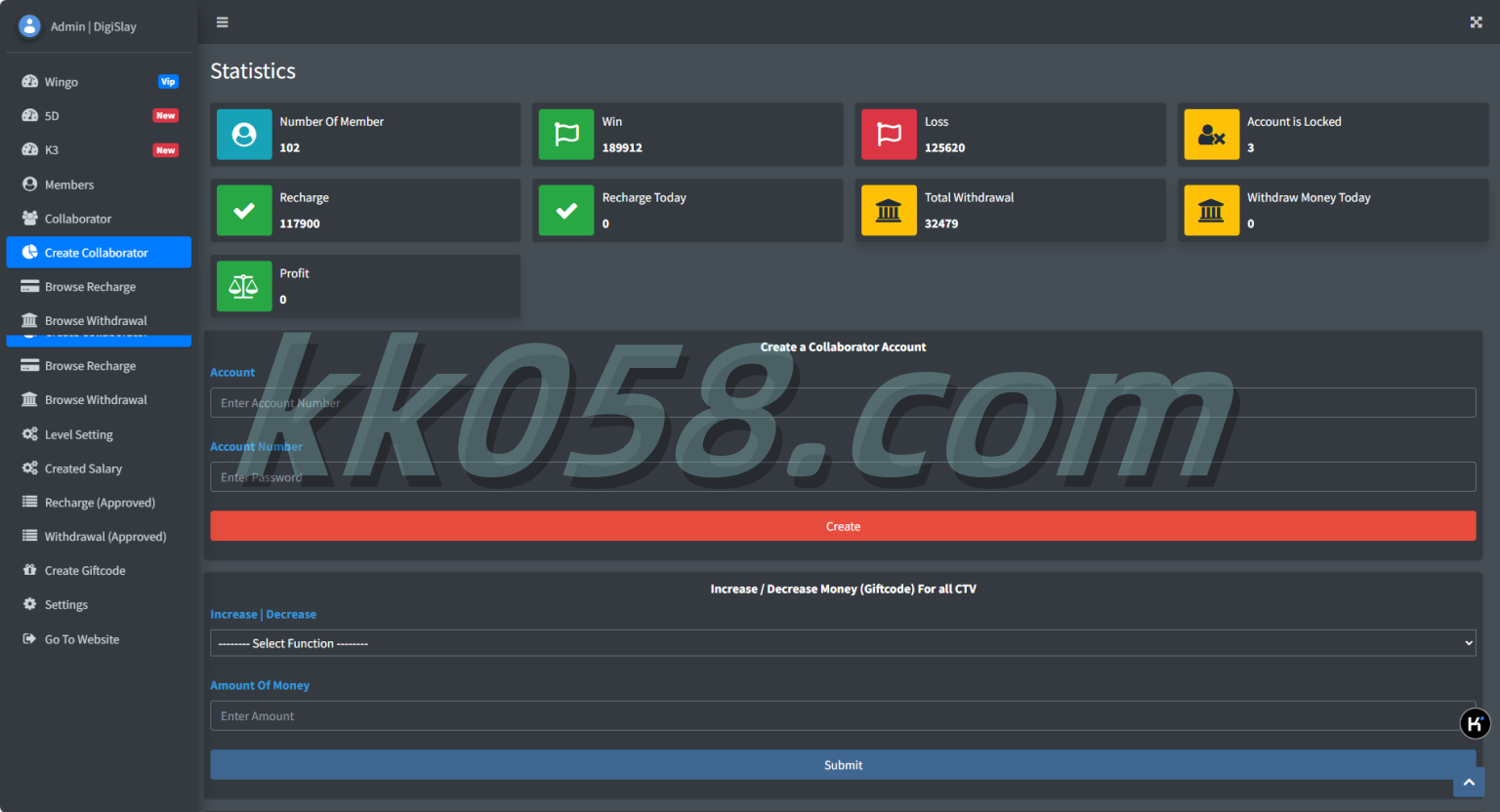Image resolution: width=1500 pixels, height=812 pixels.
Task: Click the Recharge value 117900
Action: 300,224
